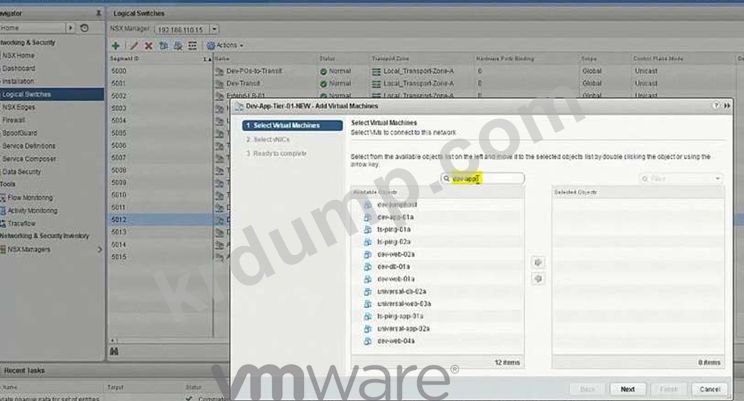
Task: Click the Cancel button
Action: tap(709, 389)
